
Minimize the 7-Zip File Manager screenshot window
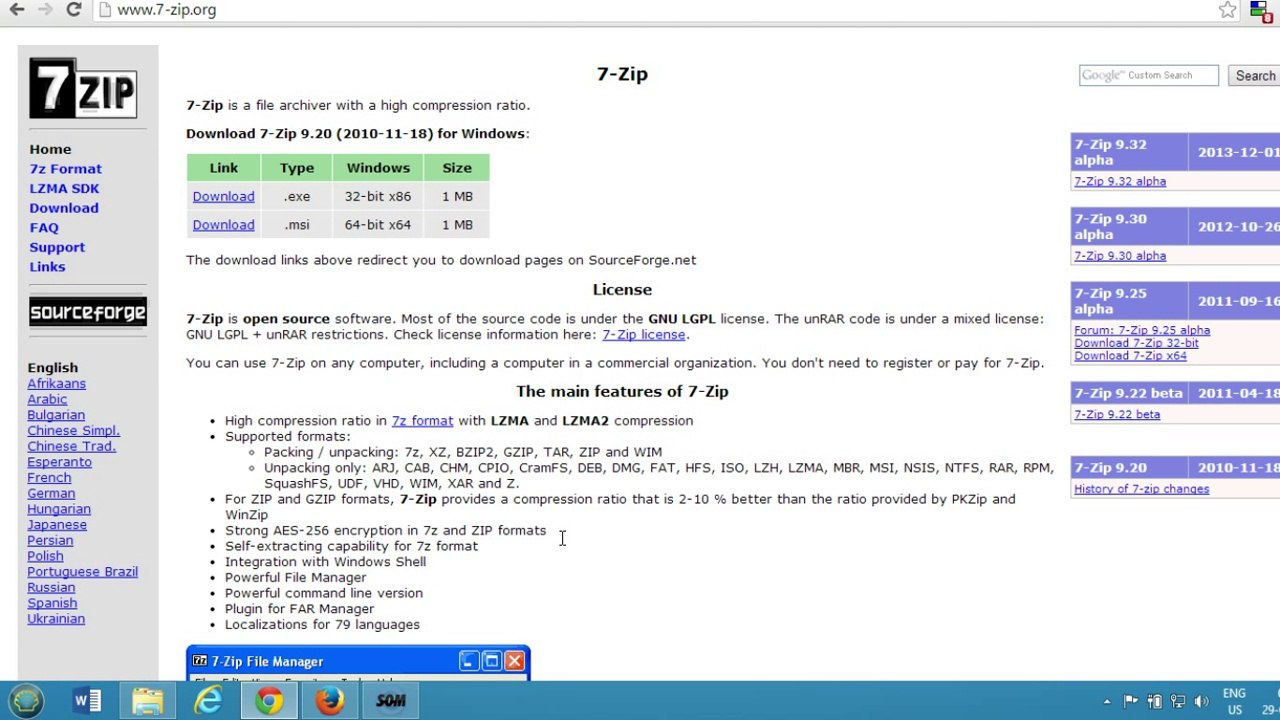click(x=469, y=661)
